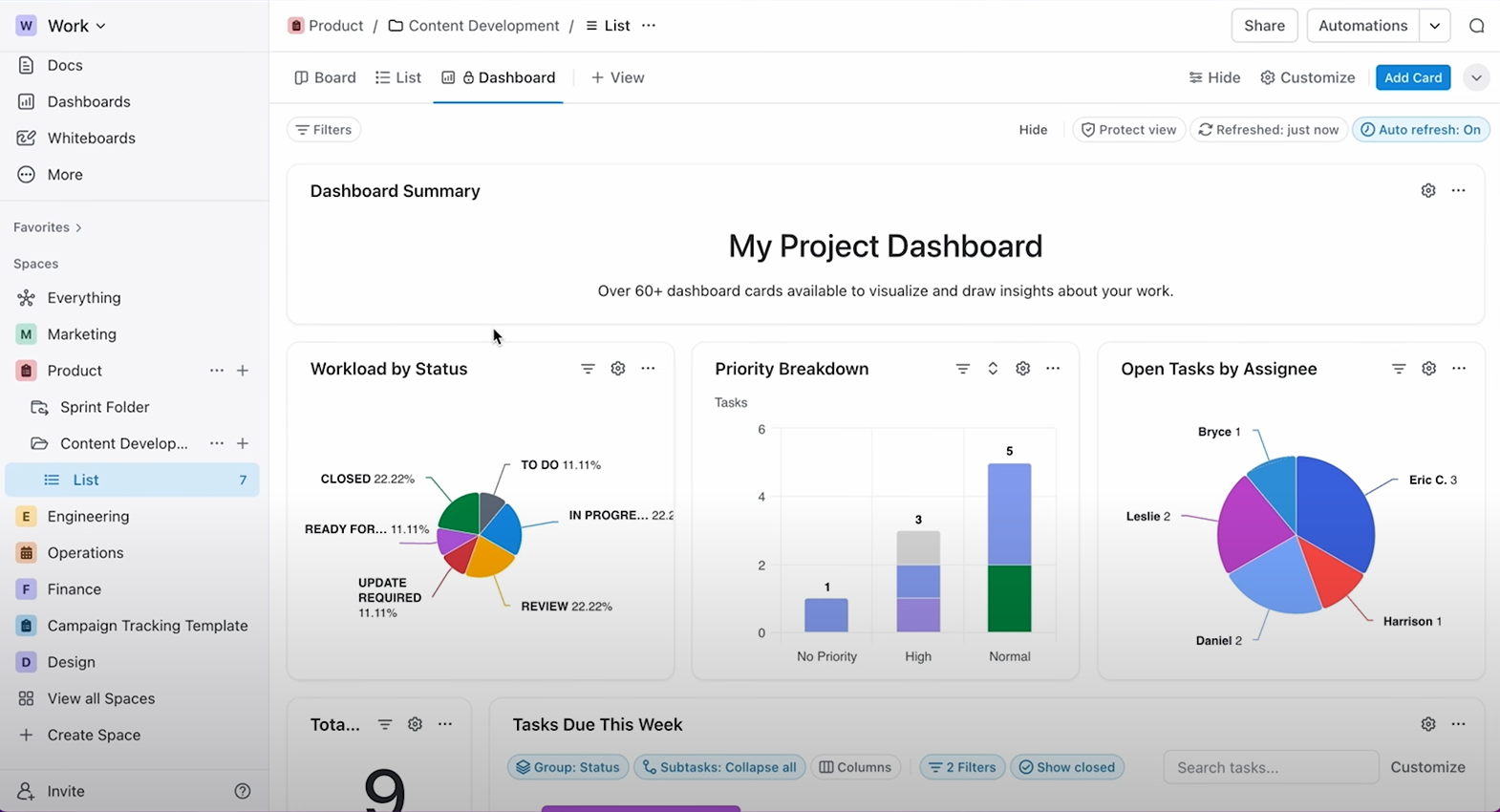Screen dimensions: 1500x812
Task: Toggle Show closed tasks filter
Action: pos(1066,767)
